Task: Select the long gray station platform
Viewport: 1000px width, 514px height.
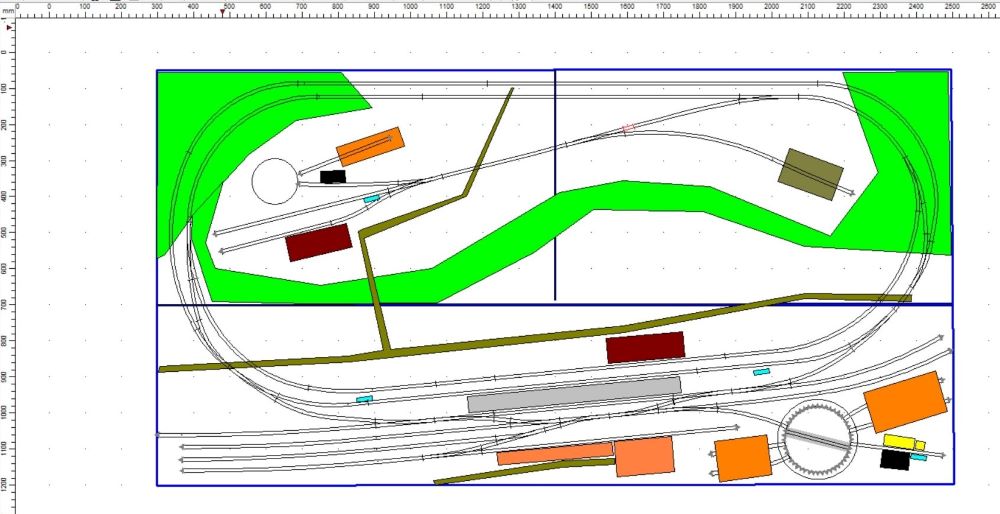Action: click(574, 394)
